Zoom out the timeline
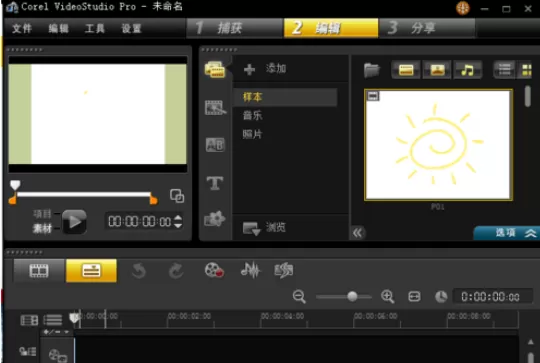The width and height of the screenshot is (540, 363). (299, 297)
